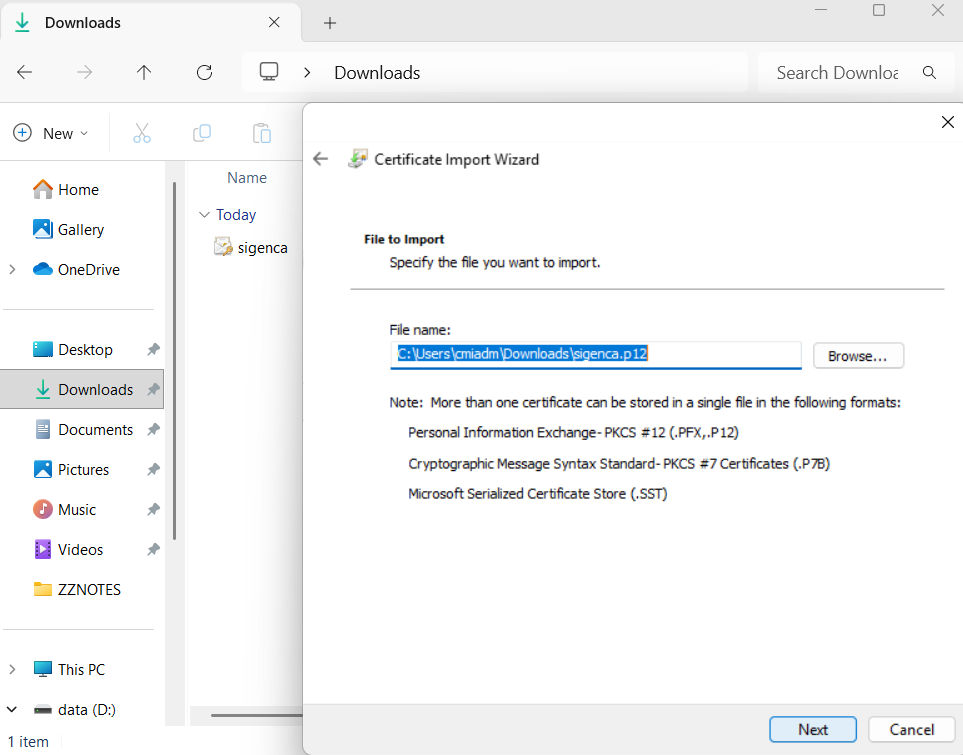
Task: Collapse the Today file group
Action: [x=205, y=215]
